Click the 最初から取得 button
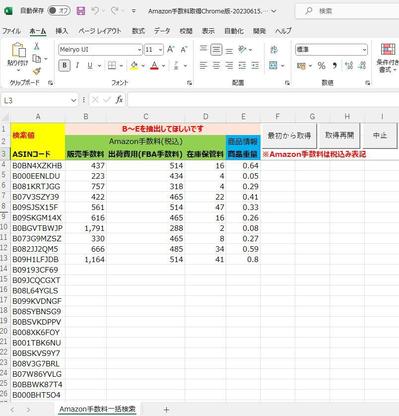The width and height of the screenshot is (399, 416). [289, 135]
